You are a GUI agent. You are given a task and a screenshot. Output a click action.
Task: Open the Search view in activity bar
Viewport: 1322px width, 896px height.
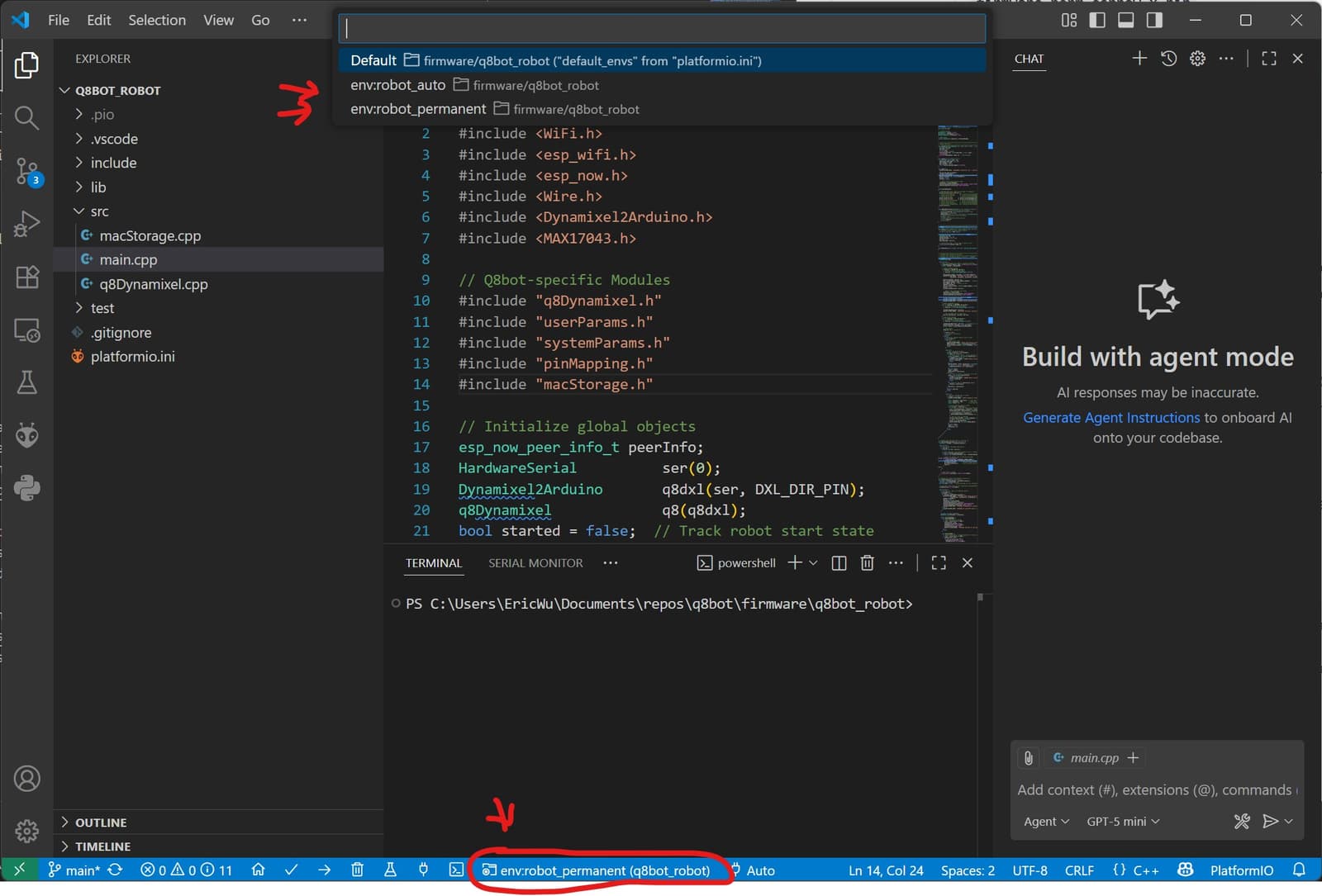(x=26, y=118)
